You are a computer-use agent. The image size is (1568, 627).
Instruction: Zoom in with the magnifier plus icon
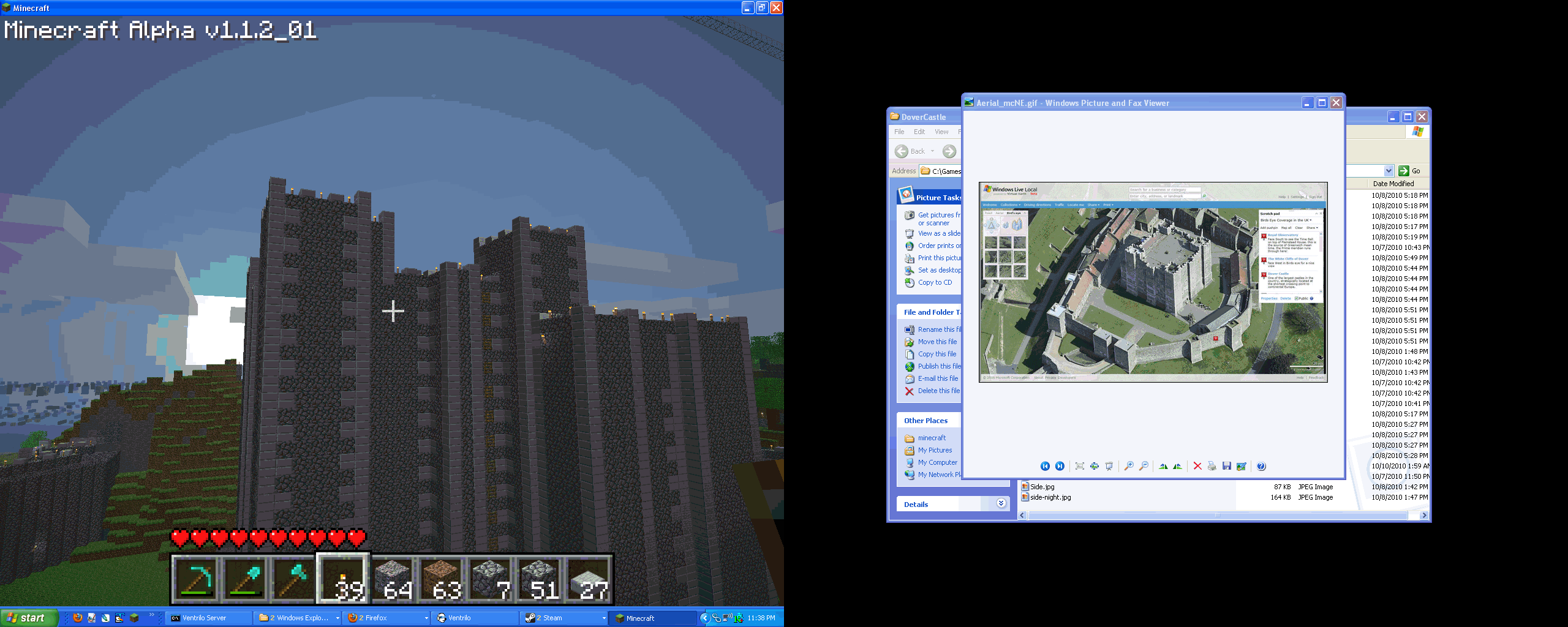[1129, 466]
